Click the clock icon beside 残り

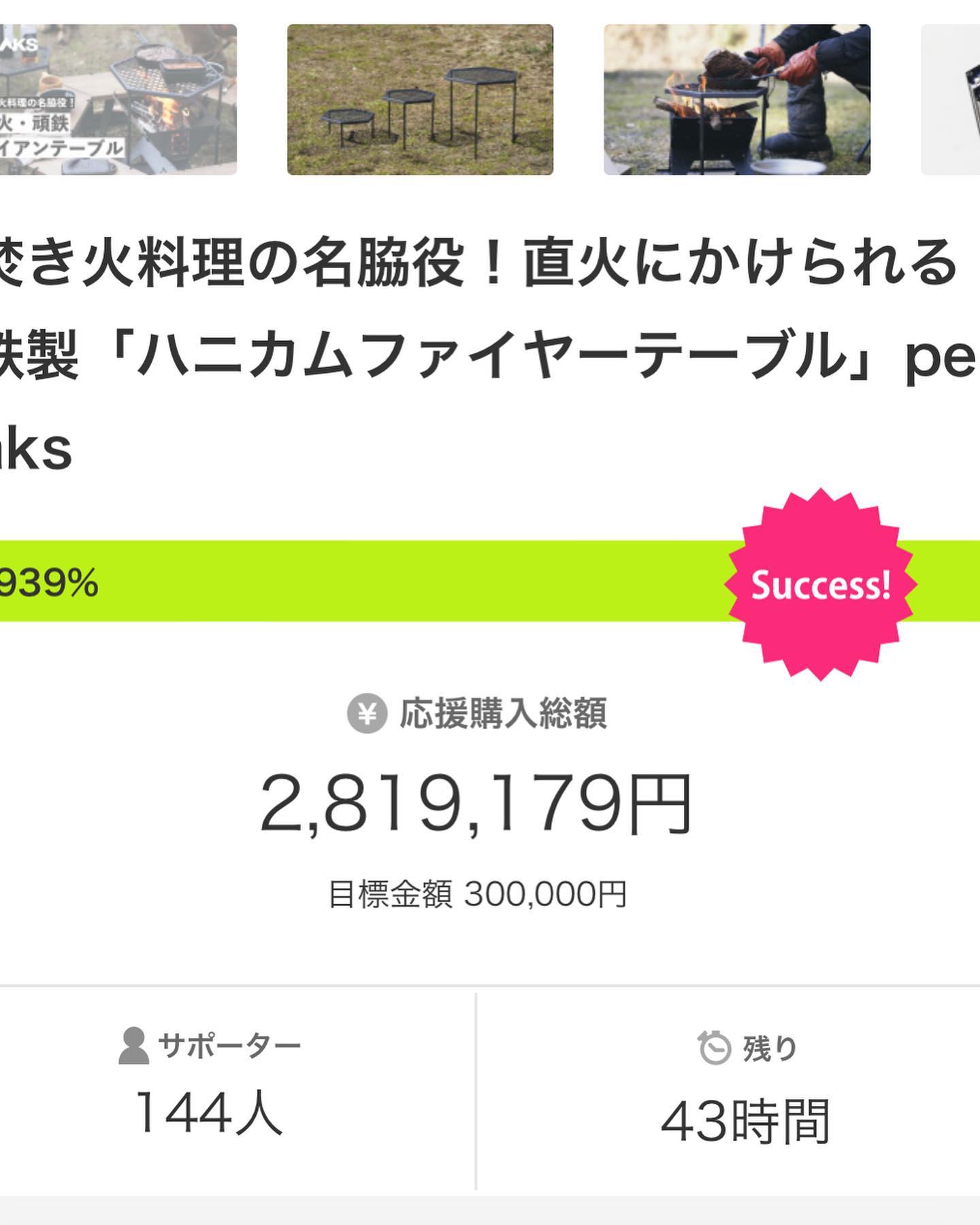click(x=714, y=1047)
